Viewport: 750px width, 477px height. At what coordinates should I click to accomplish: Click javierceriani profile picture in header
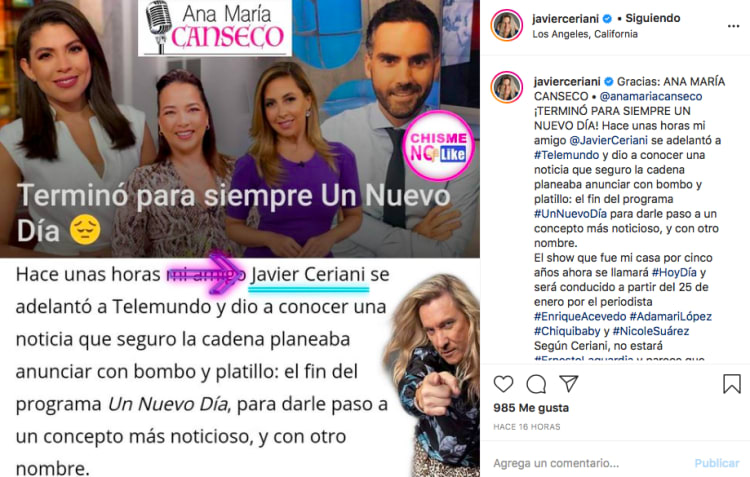click(x=507, y=25)
